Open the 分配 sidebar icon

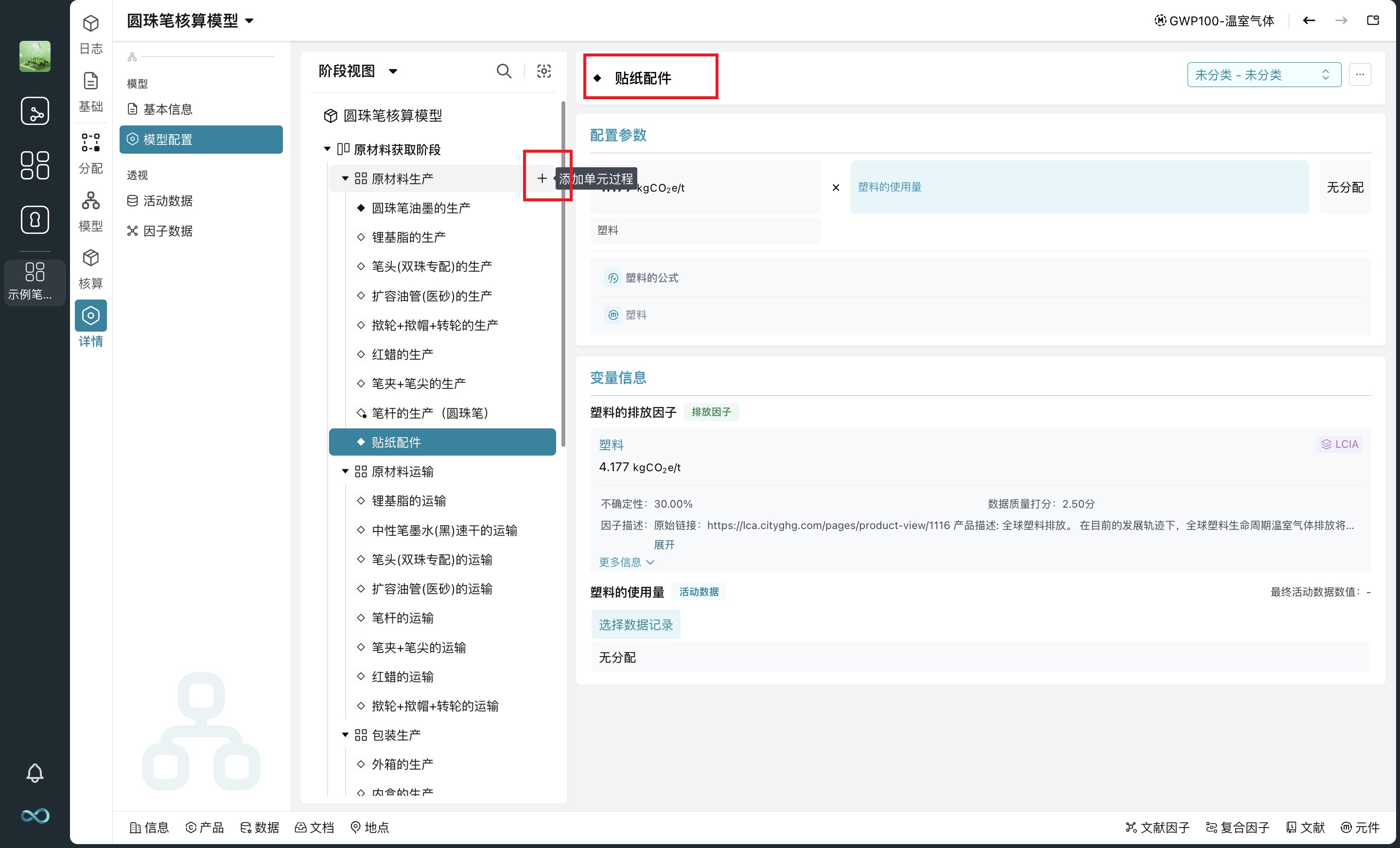[x=90, y=154]
